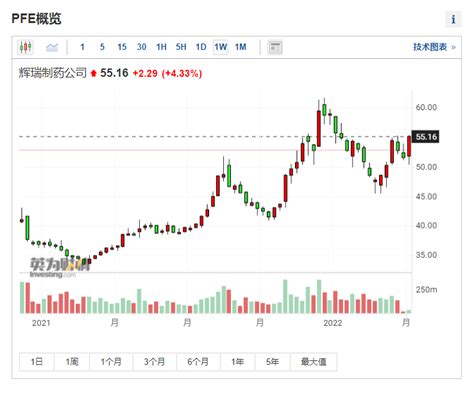
Task: Set interval to 1H
Action: click(161, 47)
